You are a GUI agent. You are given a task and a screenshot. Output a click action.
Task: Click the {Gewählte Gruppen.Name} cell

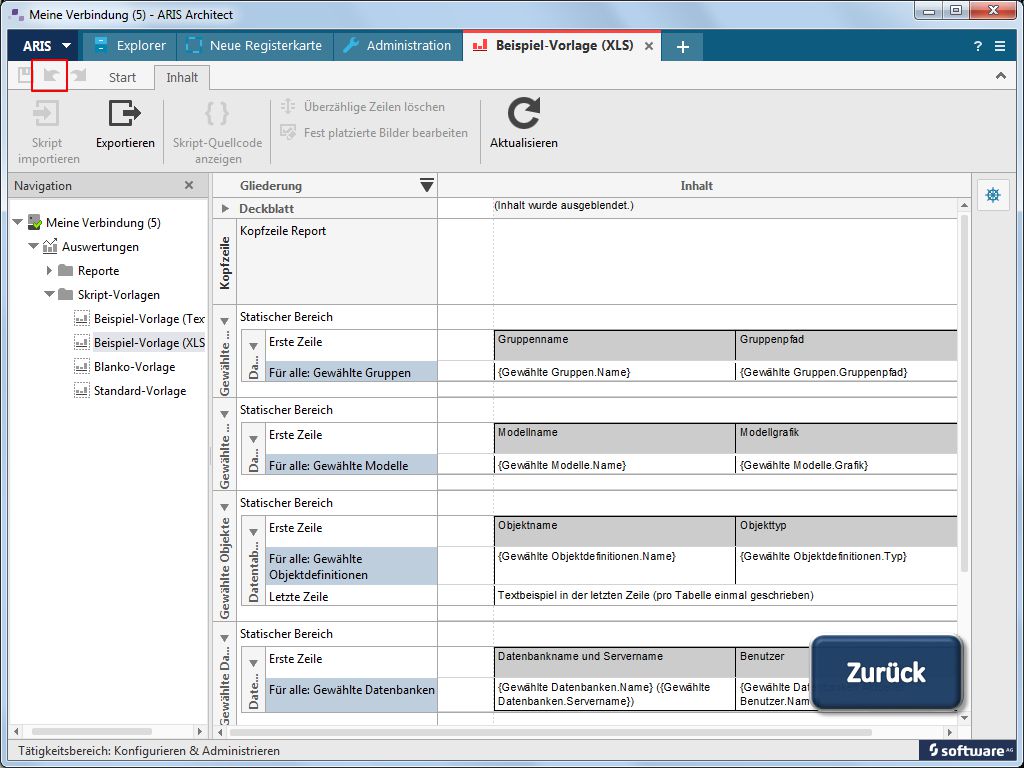pos(615,372)
